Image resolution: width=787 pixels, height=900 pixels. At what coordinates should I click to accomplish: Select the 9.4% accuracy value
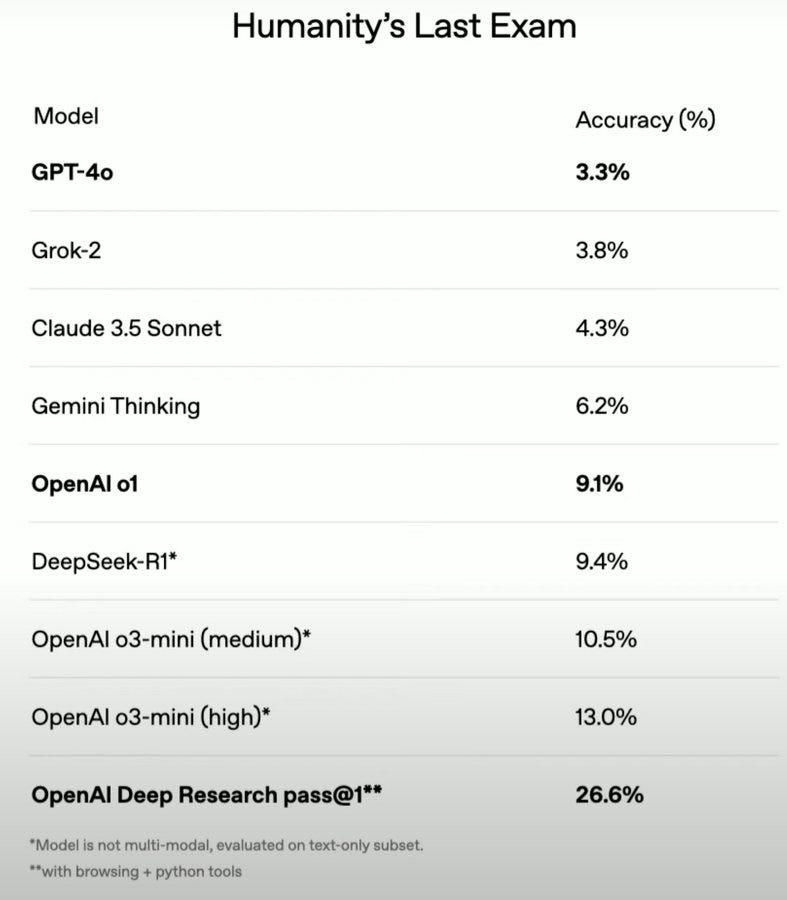pyautogui.click(x=602, y=561)
